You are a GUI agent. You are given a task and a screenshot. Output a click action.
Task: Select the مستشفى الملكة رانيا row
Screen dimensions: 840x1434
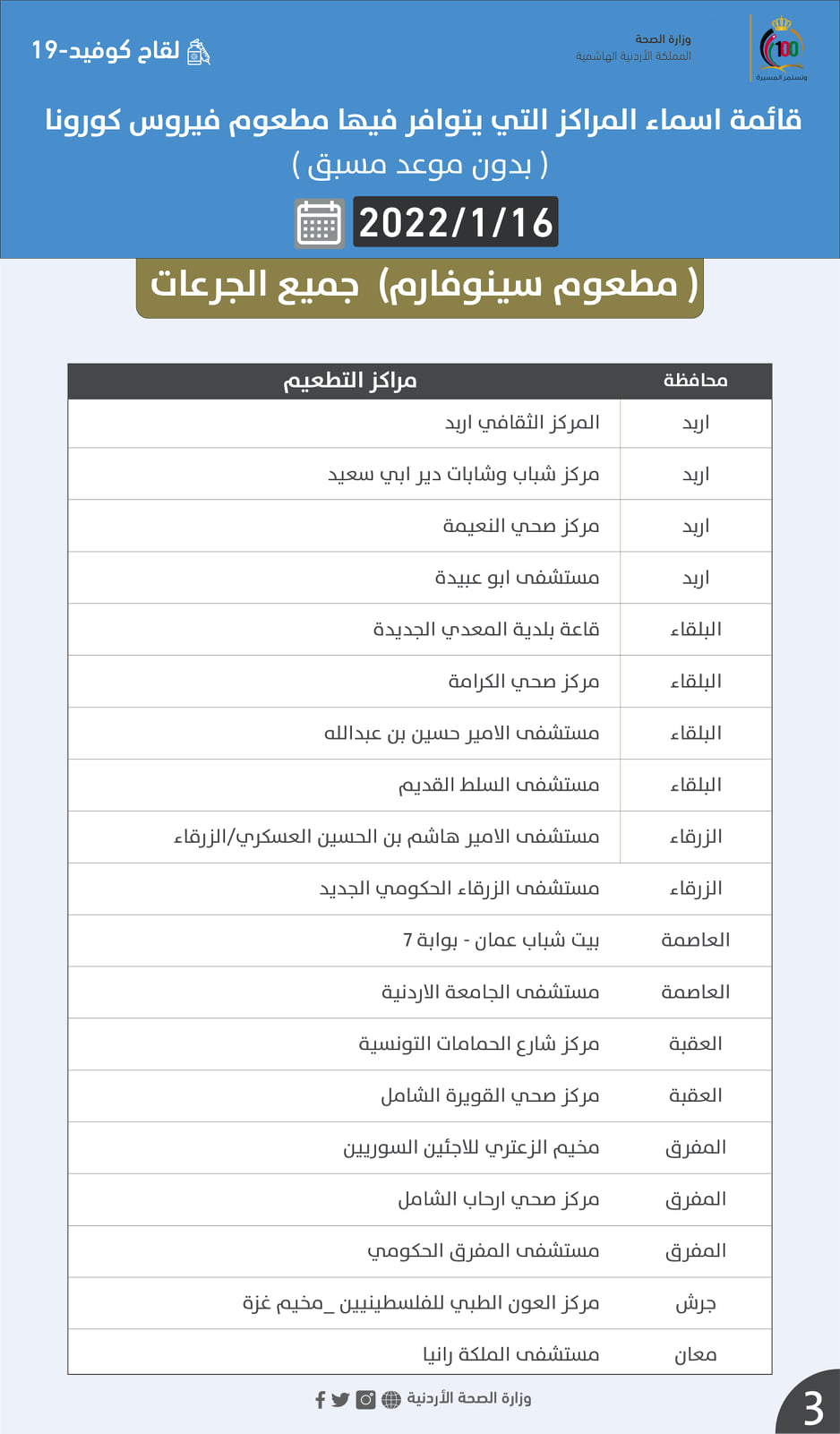[510, 1355]
